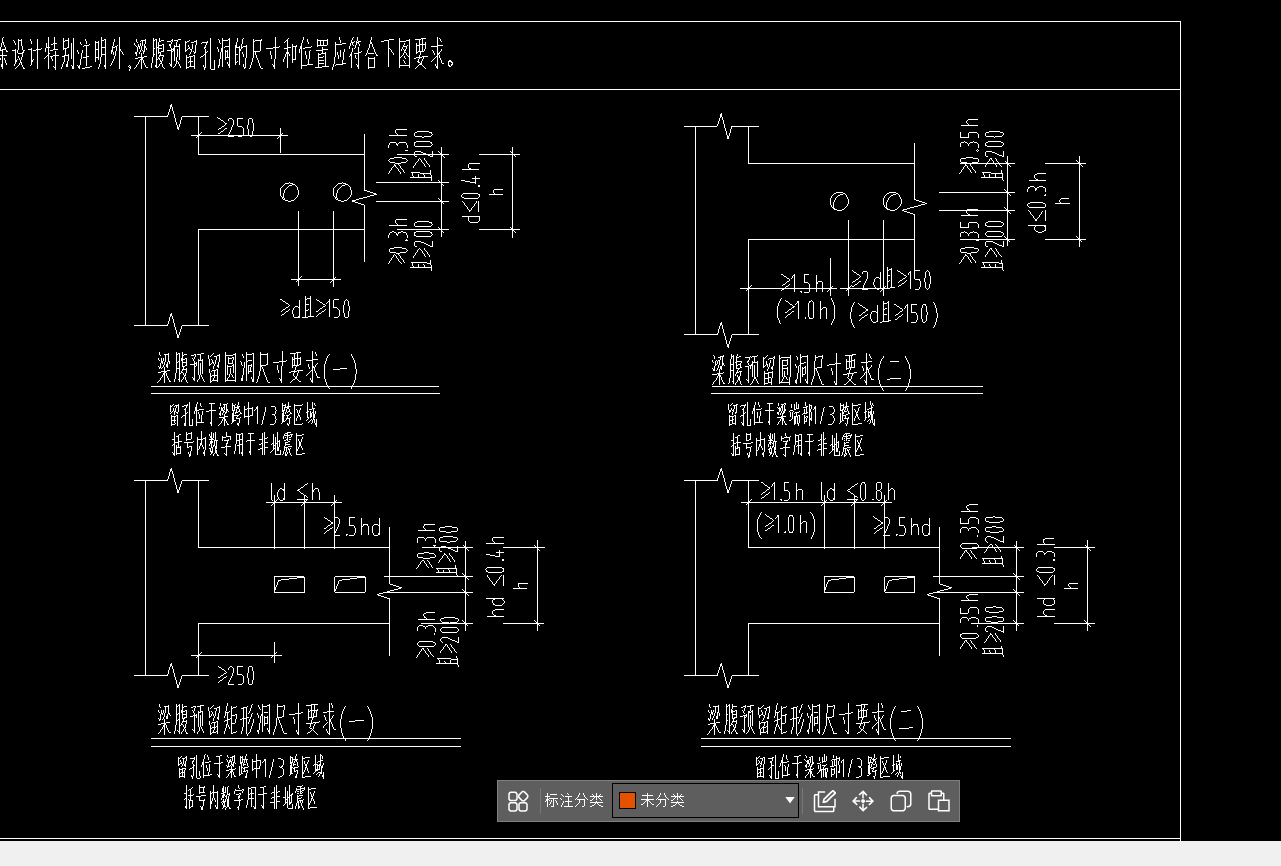Click 留孔位于梁跨中1/3跨区域 under 矩形洞尺寸要求(一)
Image resolution: width=1281 pixels, height=866 pixels.
point(251,767)
